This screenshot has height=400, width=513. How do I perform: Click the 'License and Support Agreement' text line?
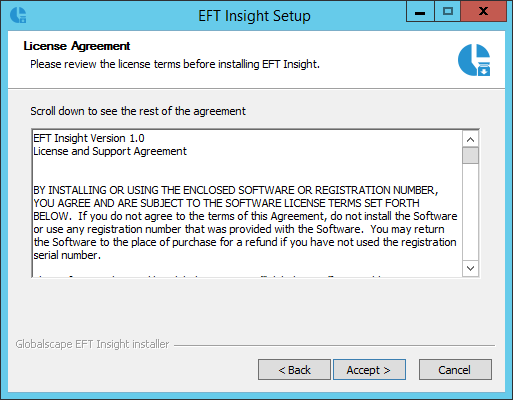point(110,151)
